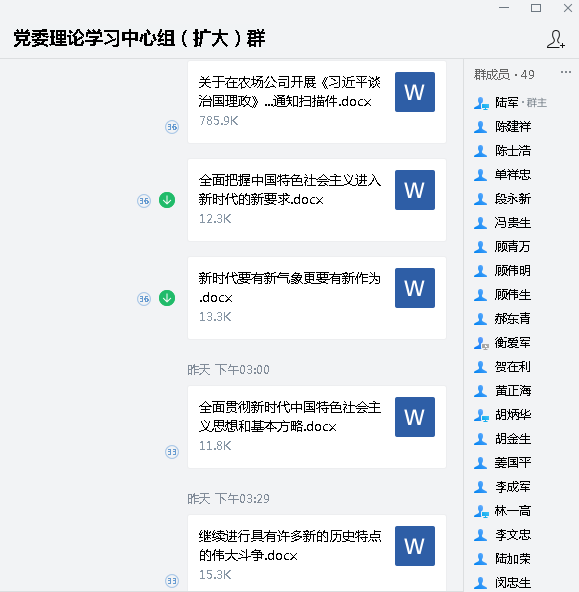Open file 全面把握中国特色社会主义进入新时代的新要求.docx
This screenshot has height=592, width=579.
(x=317, y=200)
